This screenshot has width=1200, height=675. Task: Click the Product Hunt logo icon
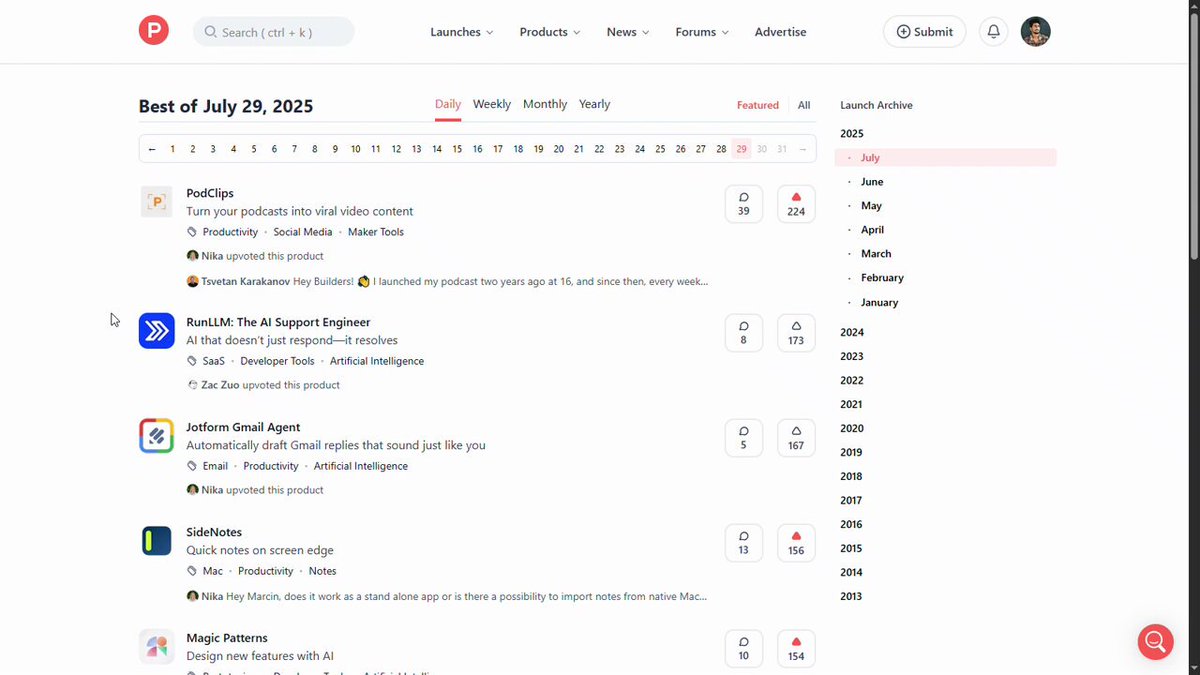pyautogui.click(x=154, y=31)
